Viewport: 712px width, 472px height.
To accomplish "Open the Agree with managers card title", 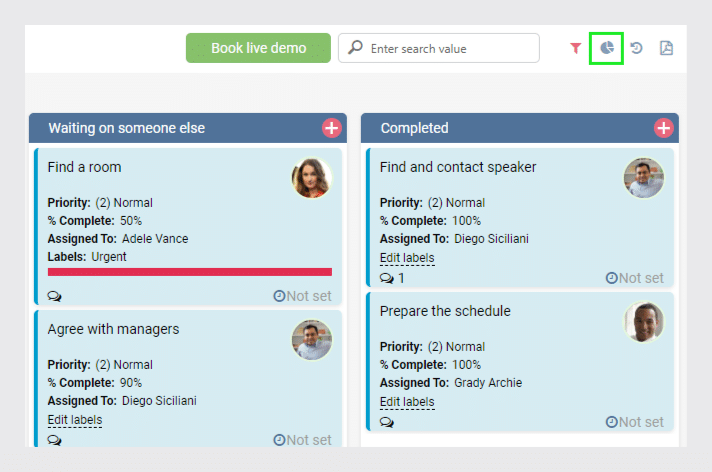I will click(x=113, y=329).
